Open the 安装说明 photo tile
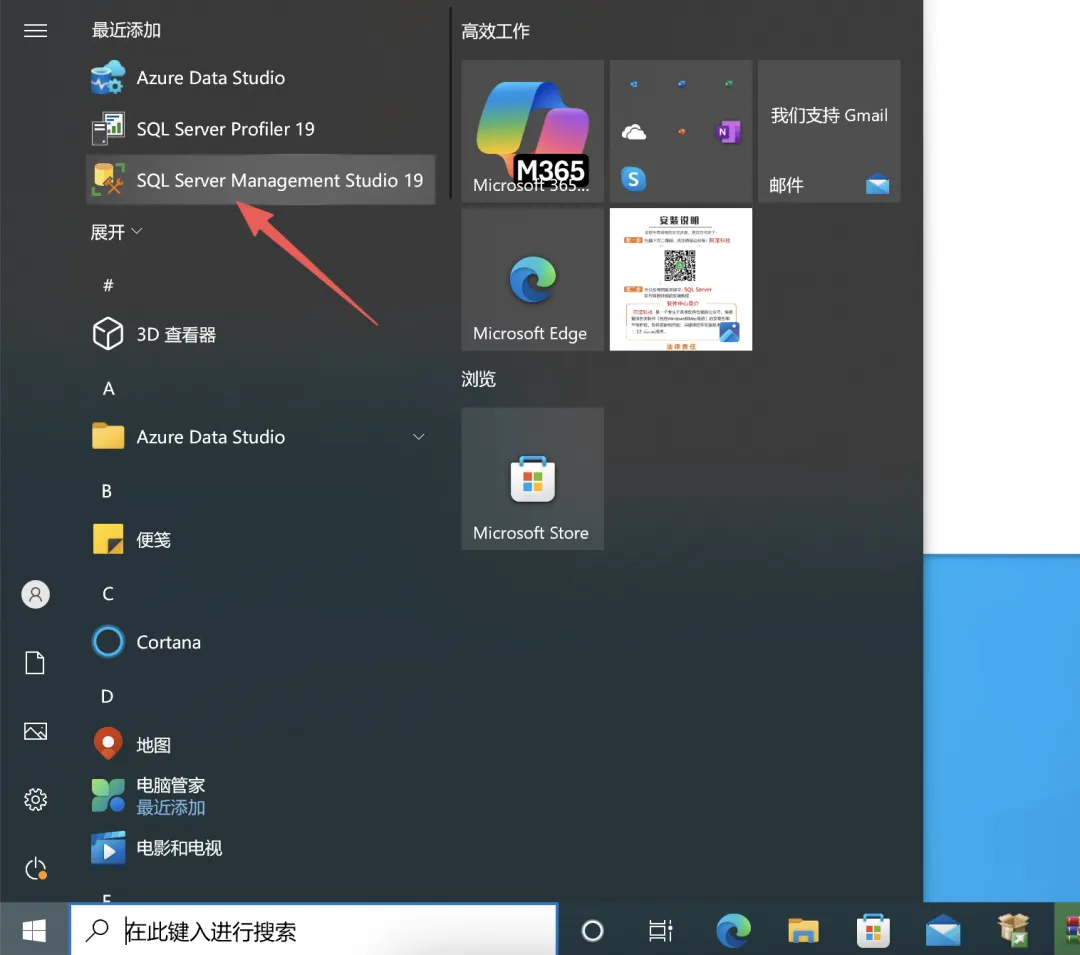 point(681,279)
